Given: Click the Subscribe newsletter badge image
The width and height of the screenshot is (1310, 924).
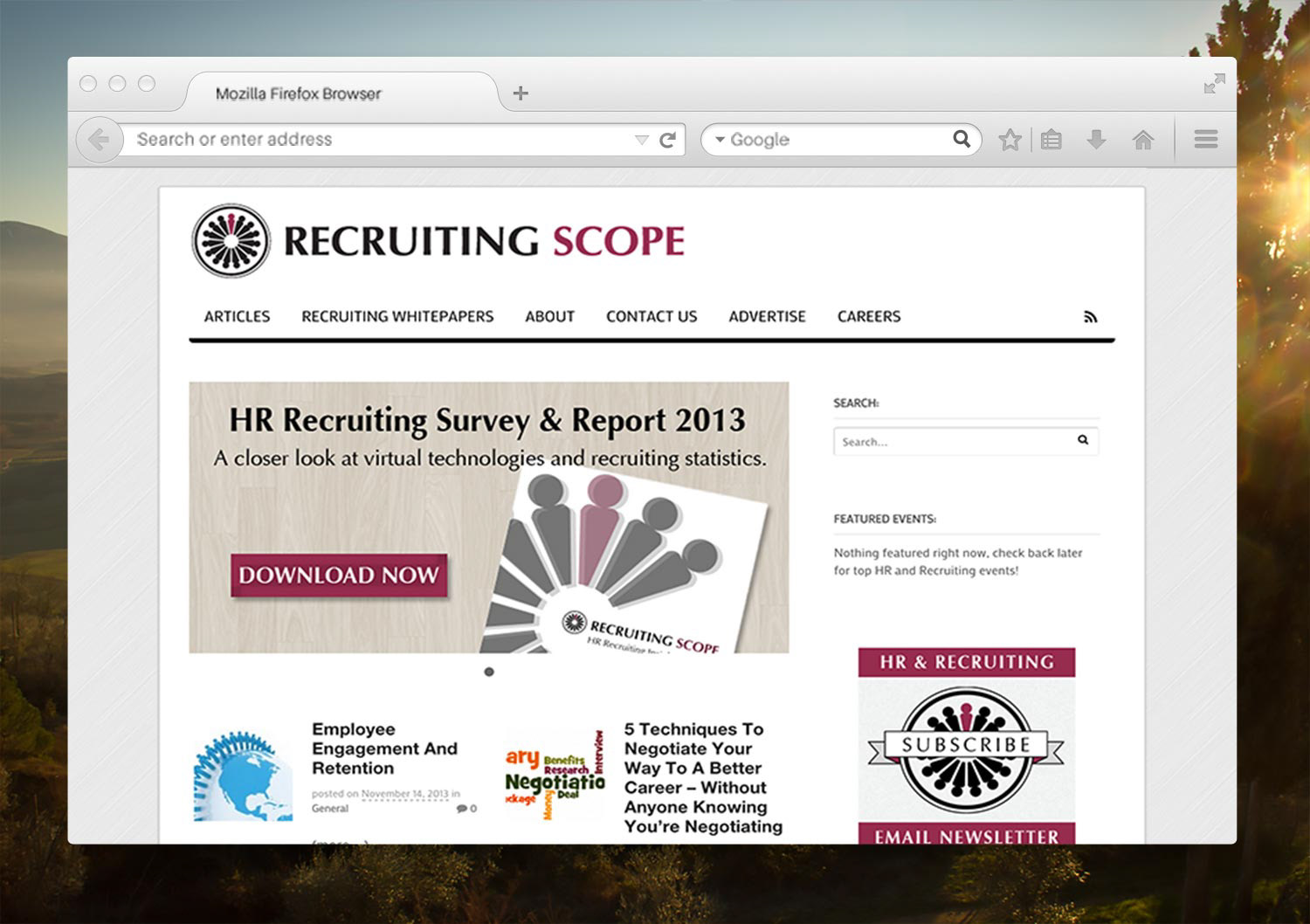Looking at the screenshot, I should click(x=966, y=748).
